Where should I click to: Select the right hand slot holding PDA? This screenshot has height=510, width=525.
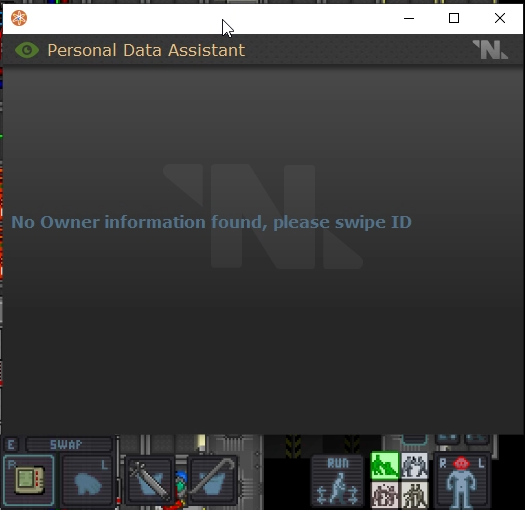[29, 480]
